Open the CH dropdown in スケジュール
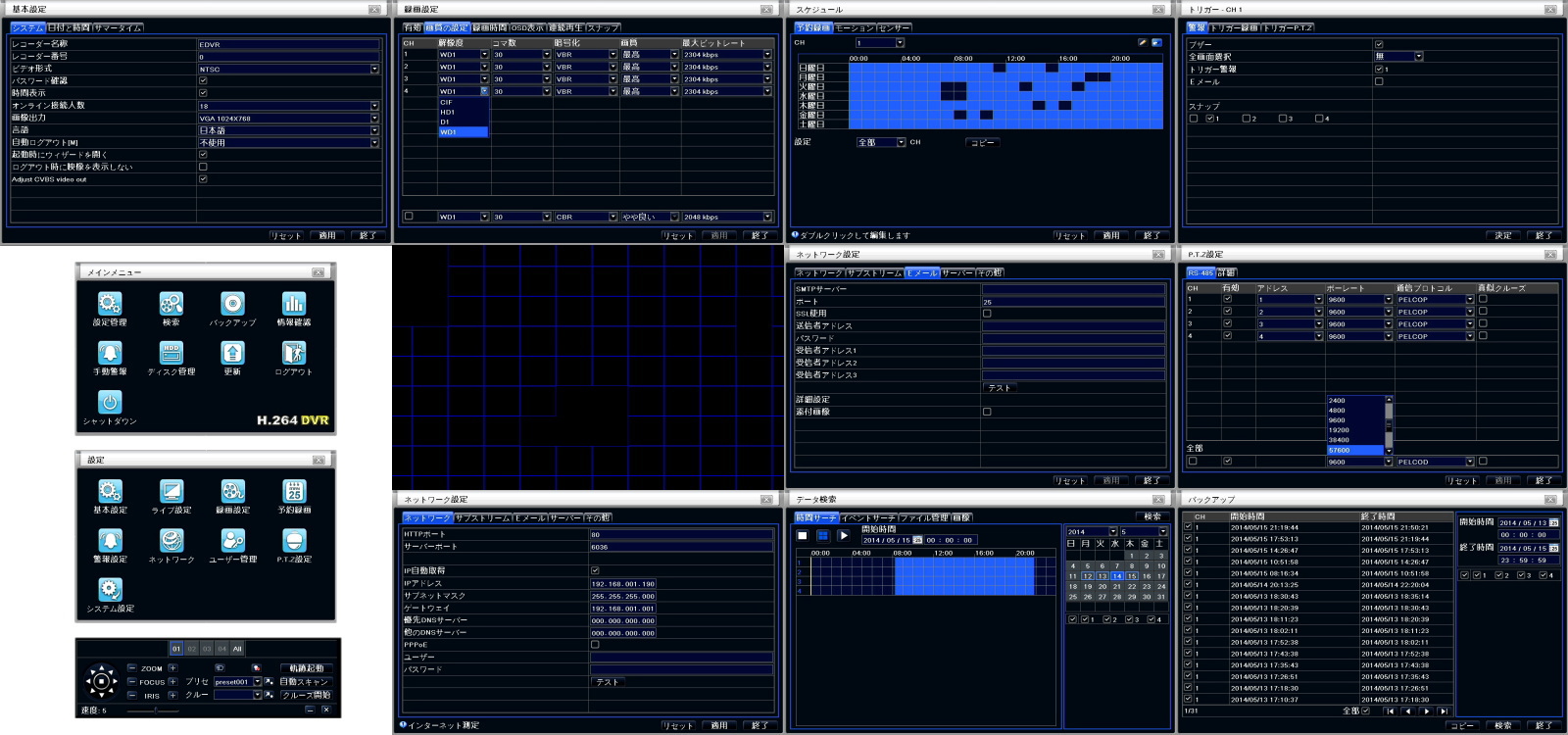Viewport: 1568px width, 735px height. [879, 43]
